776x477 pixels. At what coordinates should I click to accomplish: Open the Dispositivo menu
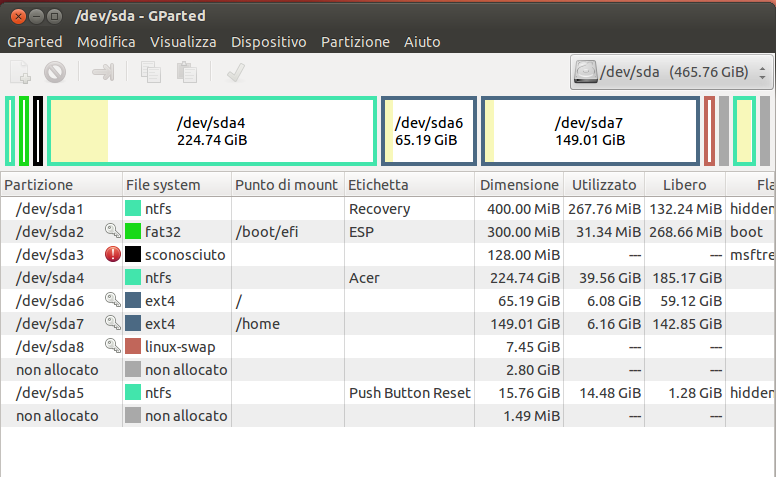point(268,42)
